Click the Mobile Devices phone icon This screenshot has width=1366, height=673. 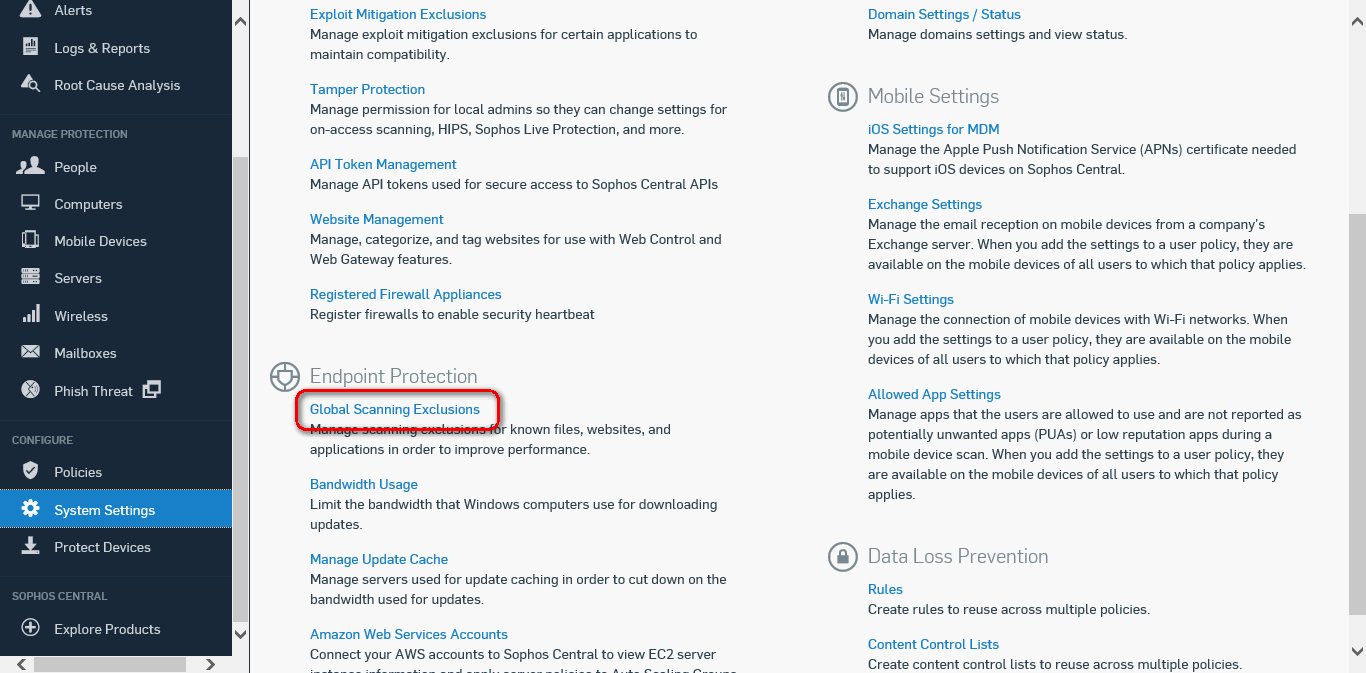(31, 240)
